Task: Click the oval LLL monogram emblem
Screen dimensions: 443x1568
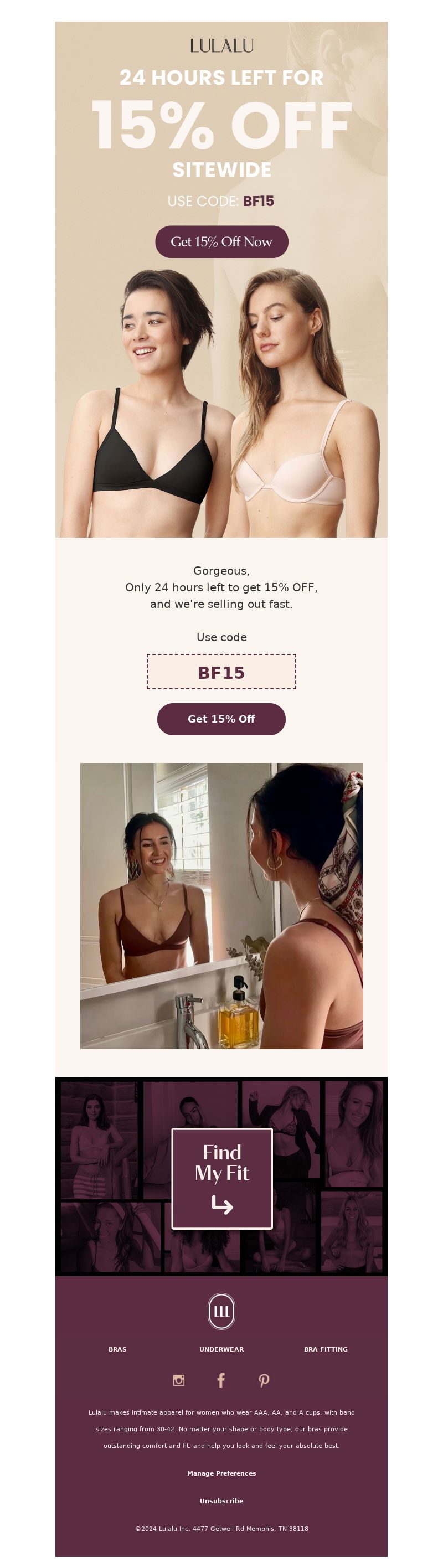Action: 221,1311
